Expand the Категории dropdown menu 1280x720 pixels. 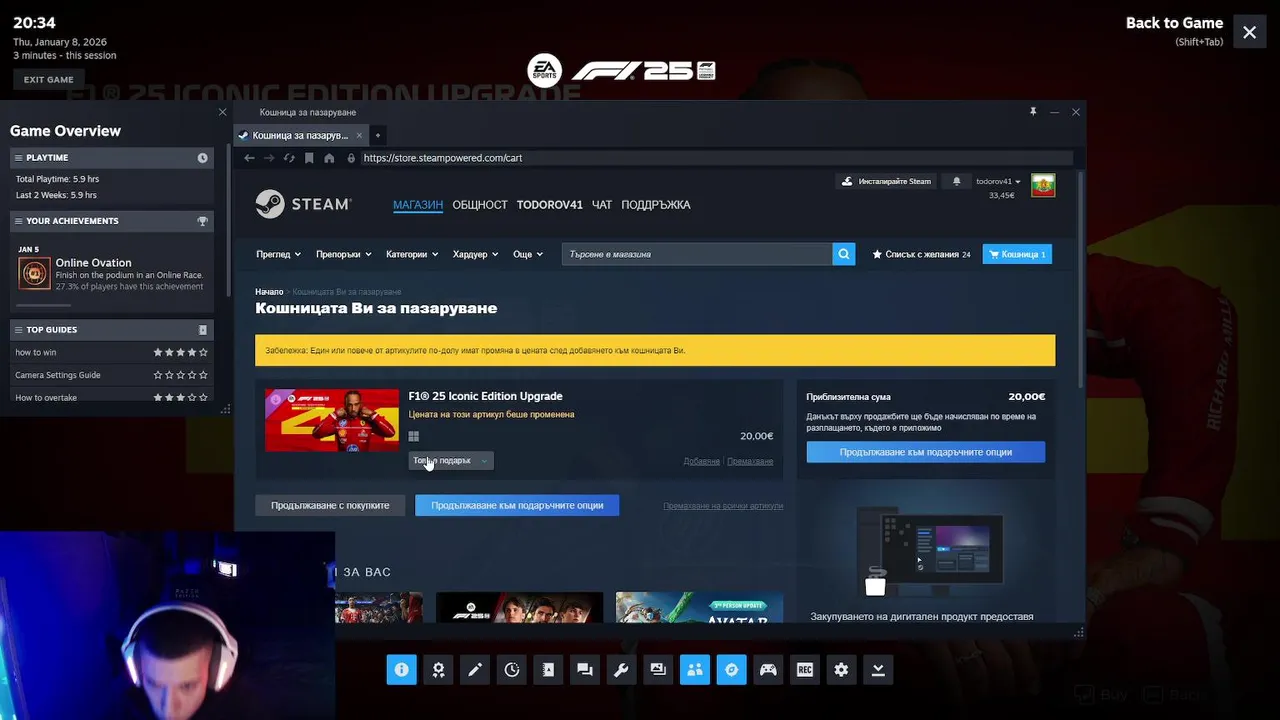(412, 254)
